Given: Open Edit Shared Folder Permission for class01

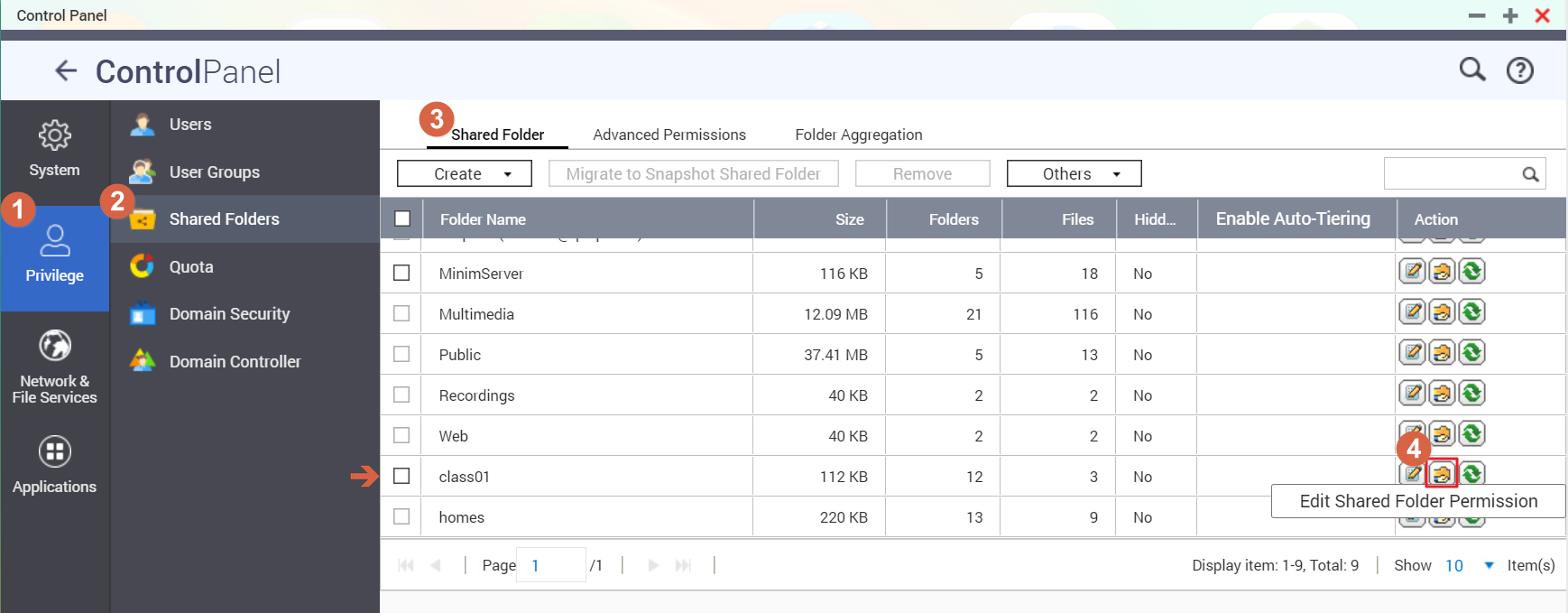Looking at the screenshot, I should [1442, 474].
